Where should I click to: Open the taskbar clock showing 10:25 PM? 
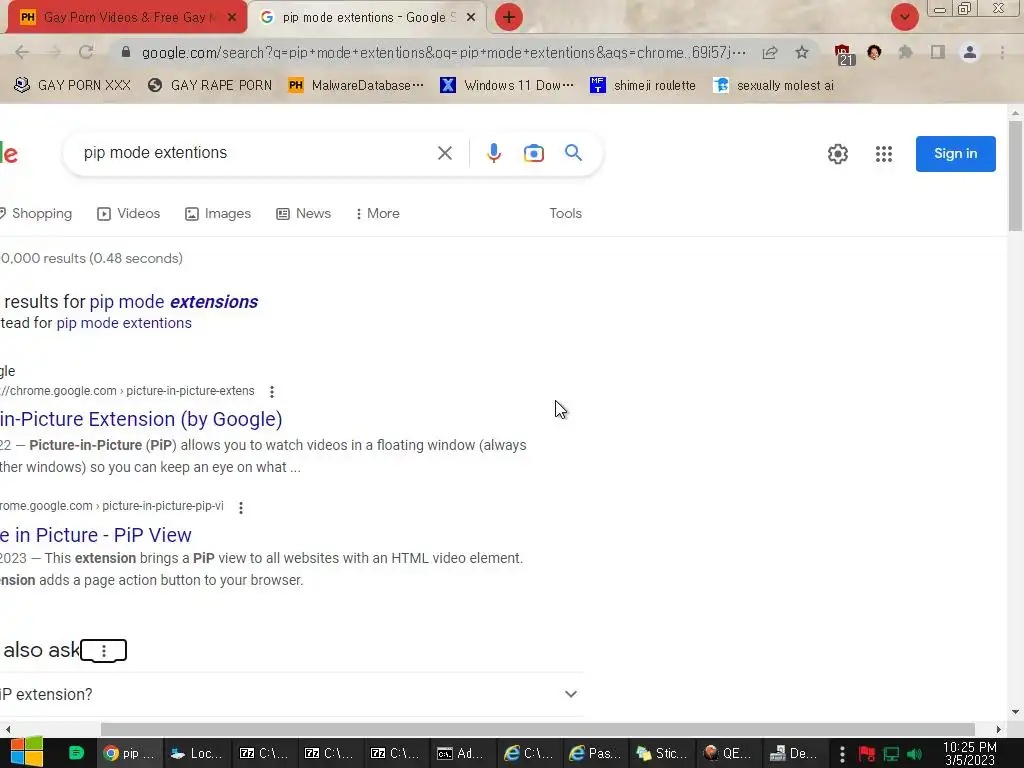(x=970, y=754)
